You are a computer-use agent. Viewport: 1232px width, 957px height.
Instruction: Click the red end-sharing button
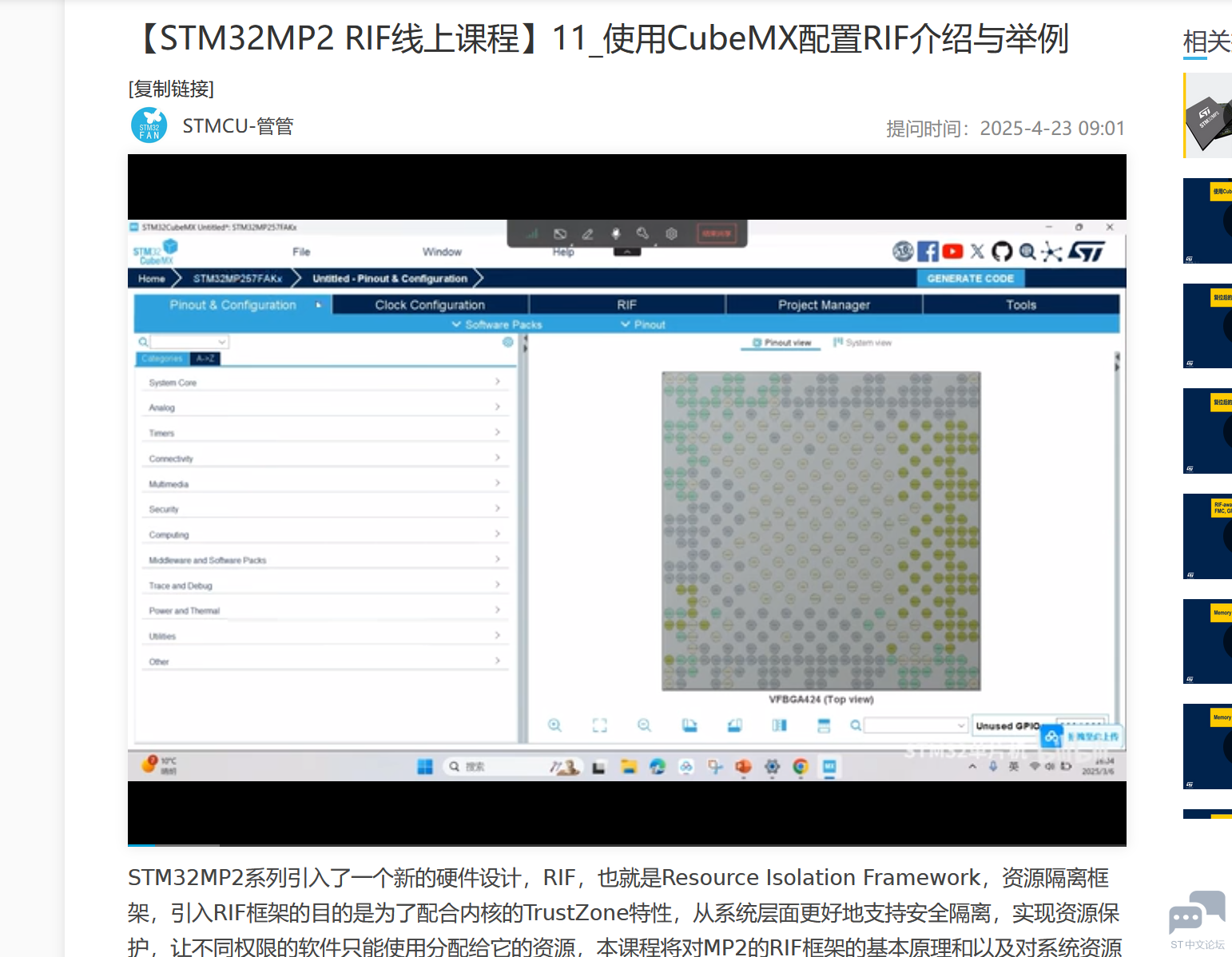click(x=717, y=233)
